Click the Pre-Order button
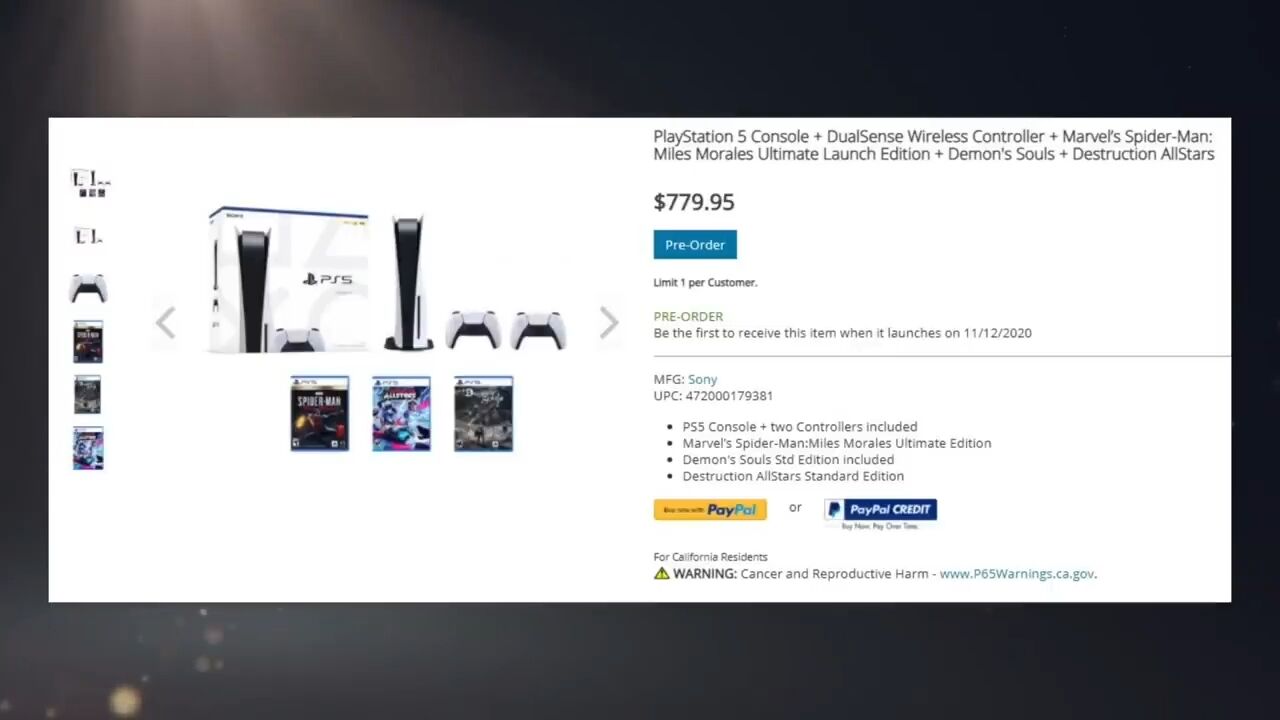The image size is (1280, 720). [x=695, y=245]
